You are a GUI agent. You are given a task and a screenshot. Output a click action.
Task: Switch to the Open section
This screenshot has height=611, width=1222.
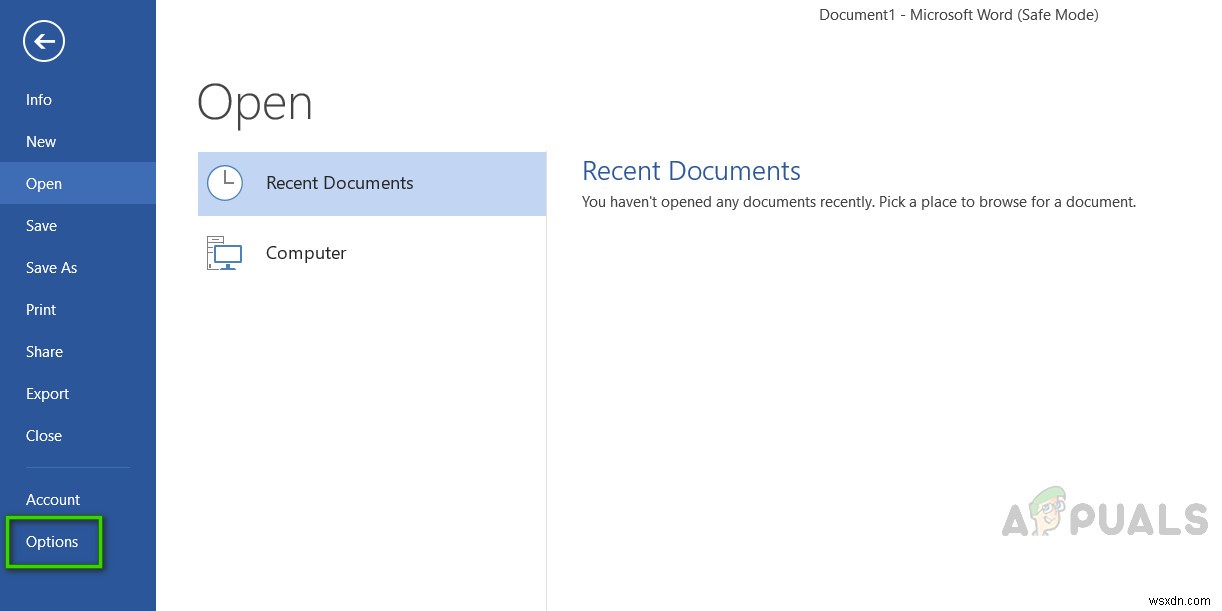click(x=44, y=183)
